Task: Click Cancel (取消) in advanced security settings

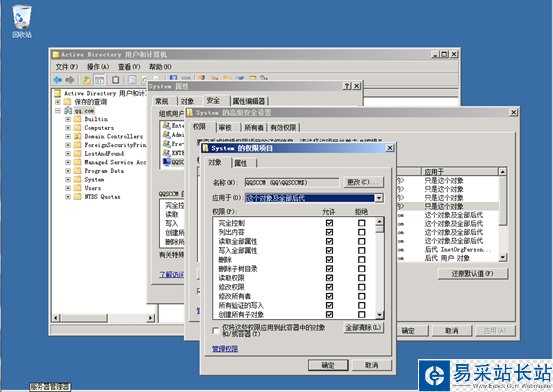Action: click(x=451, y=331)
